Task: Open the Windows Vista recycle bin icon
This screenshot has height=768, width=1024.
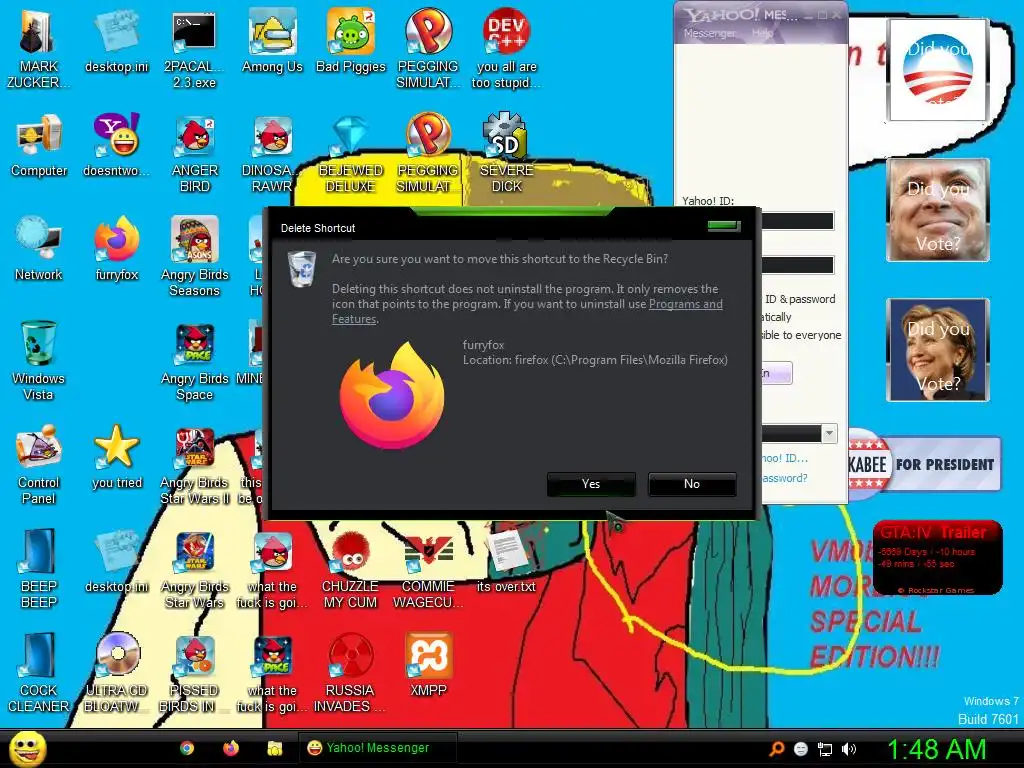Action: 39,360
